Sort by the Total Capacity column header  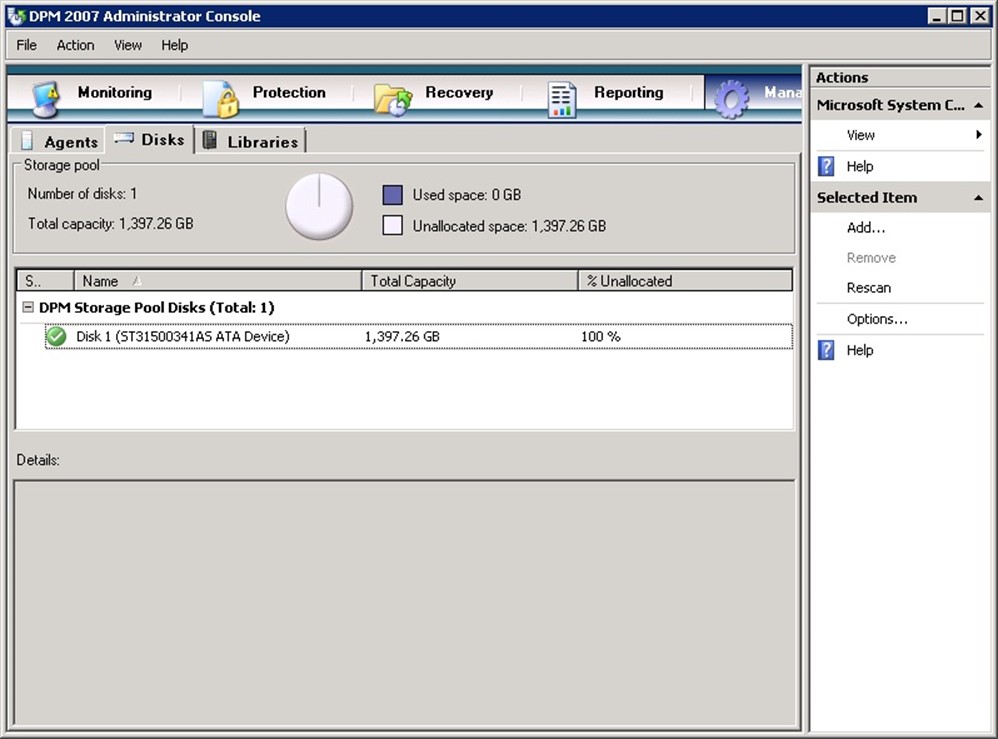[468, 281]
